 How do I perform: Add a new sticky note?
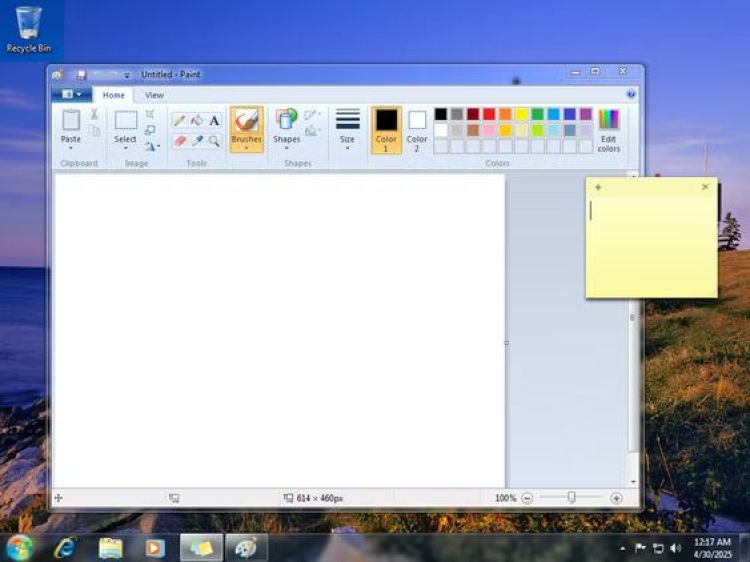tap(598, 187)
